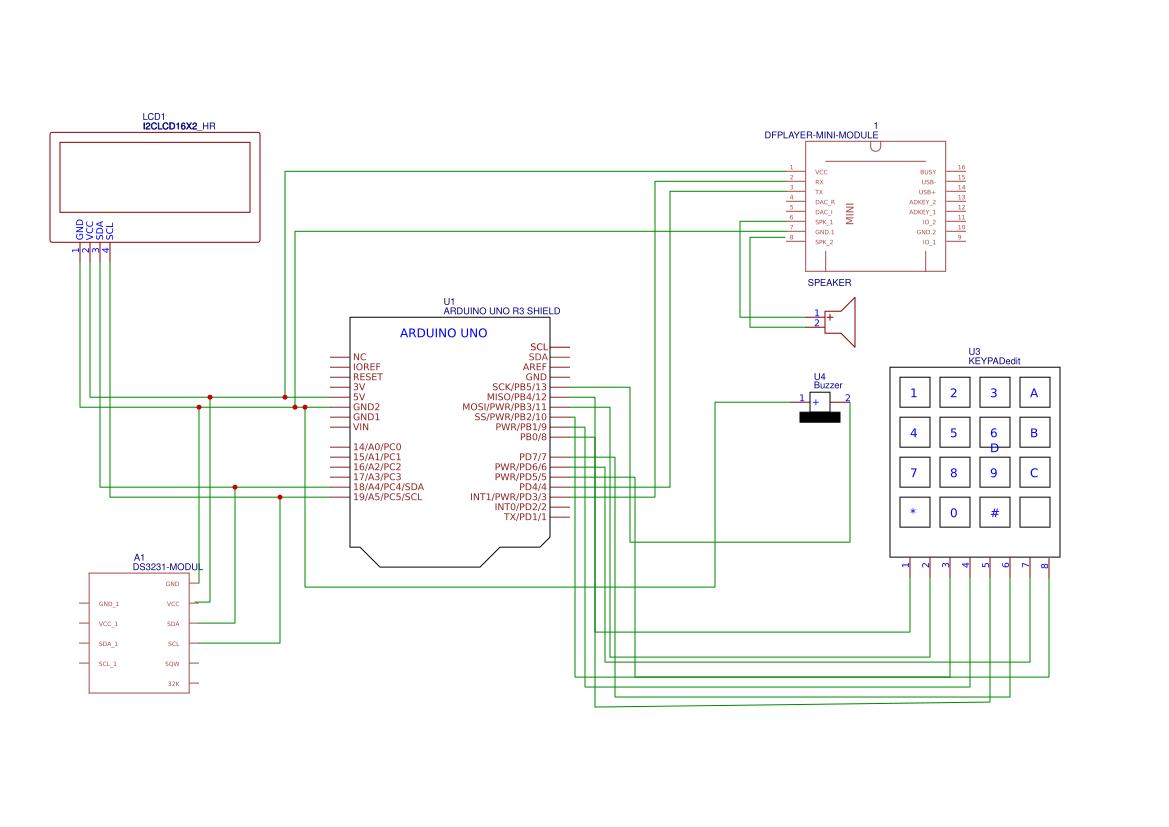Screen dimensions: 1169x827
Task: Select the speaker symbol
Action: click(x=839, y=322)
